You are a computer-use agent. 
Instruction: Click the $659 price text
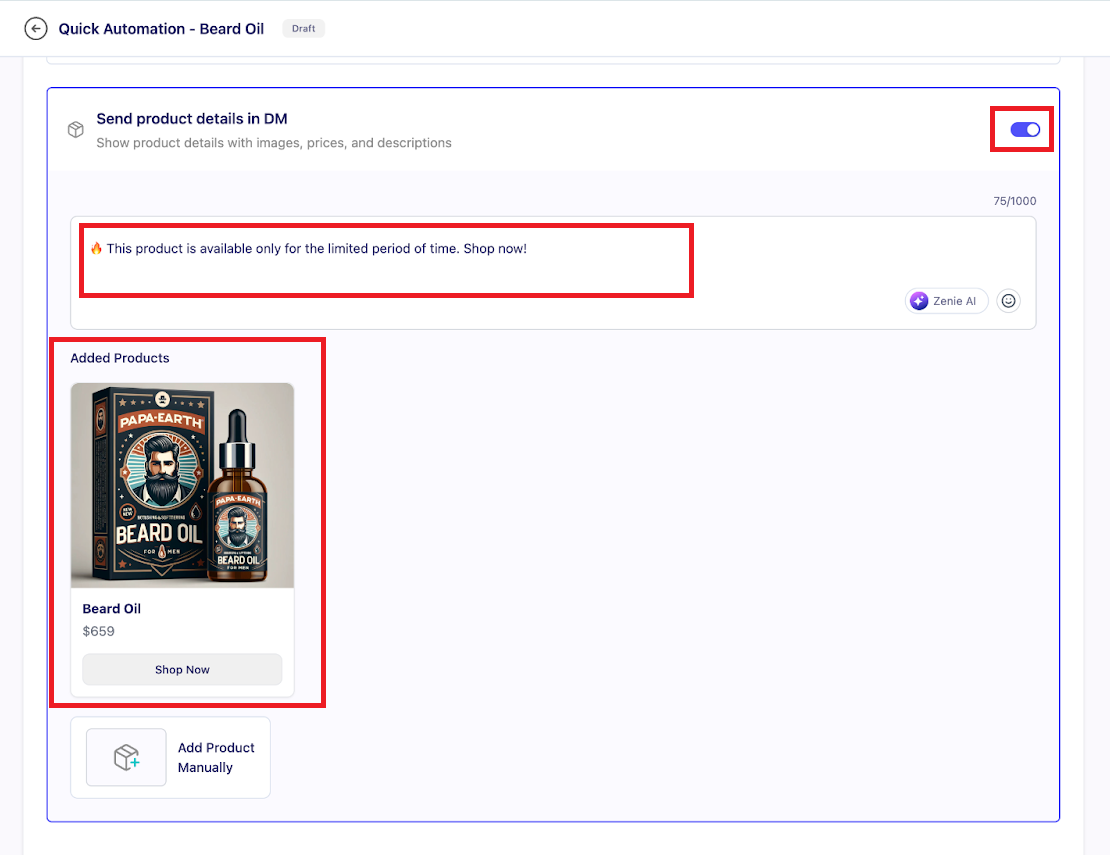pyautogui.click(x=98, y=631)
